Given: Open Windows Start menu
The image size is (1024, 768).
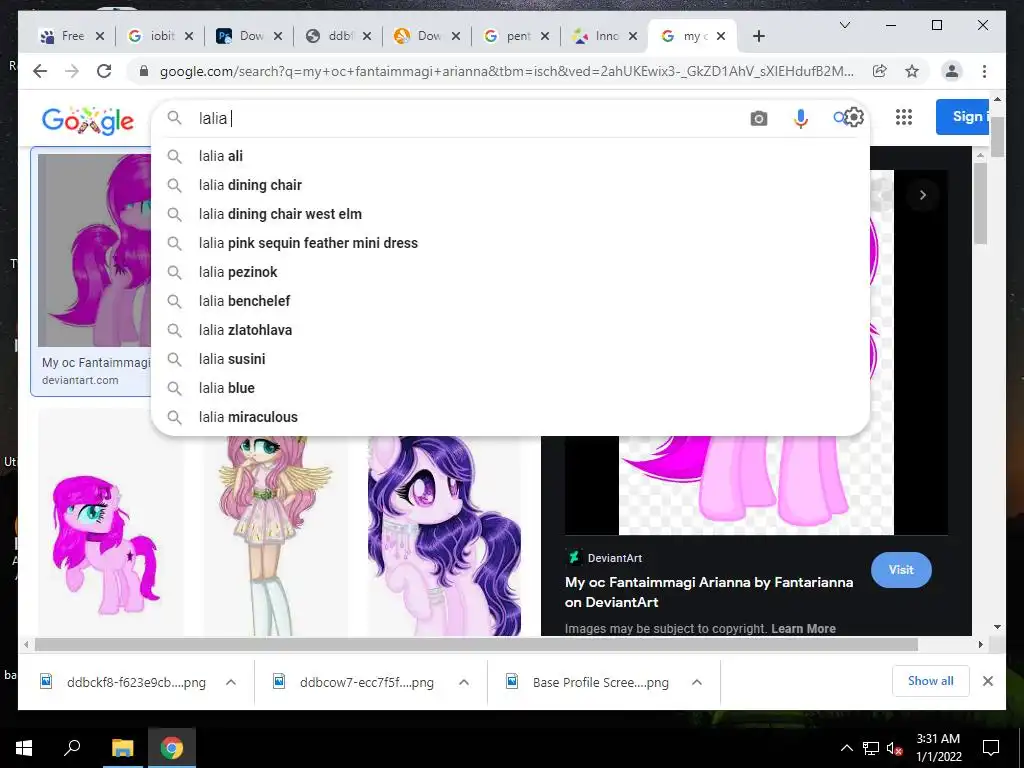Looking at the screenshot, I should [x=24, y=748].
